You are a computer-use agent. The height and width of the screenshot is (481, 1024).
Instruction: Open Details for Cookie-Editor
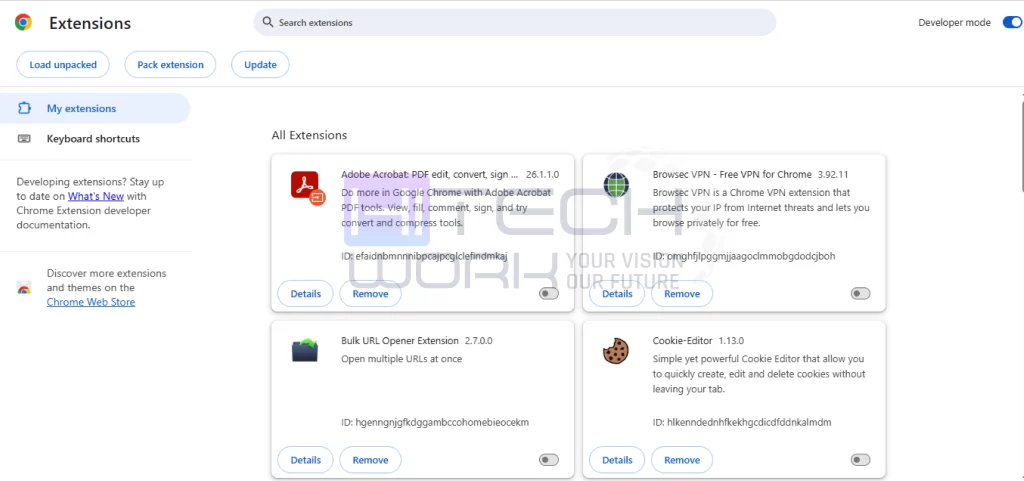click(617, 460)
